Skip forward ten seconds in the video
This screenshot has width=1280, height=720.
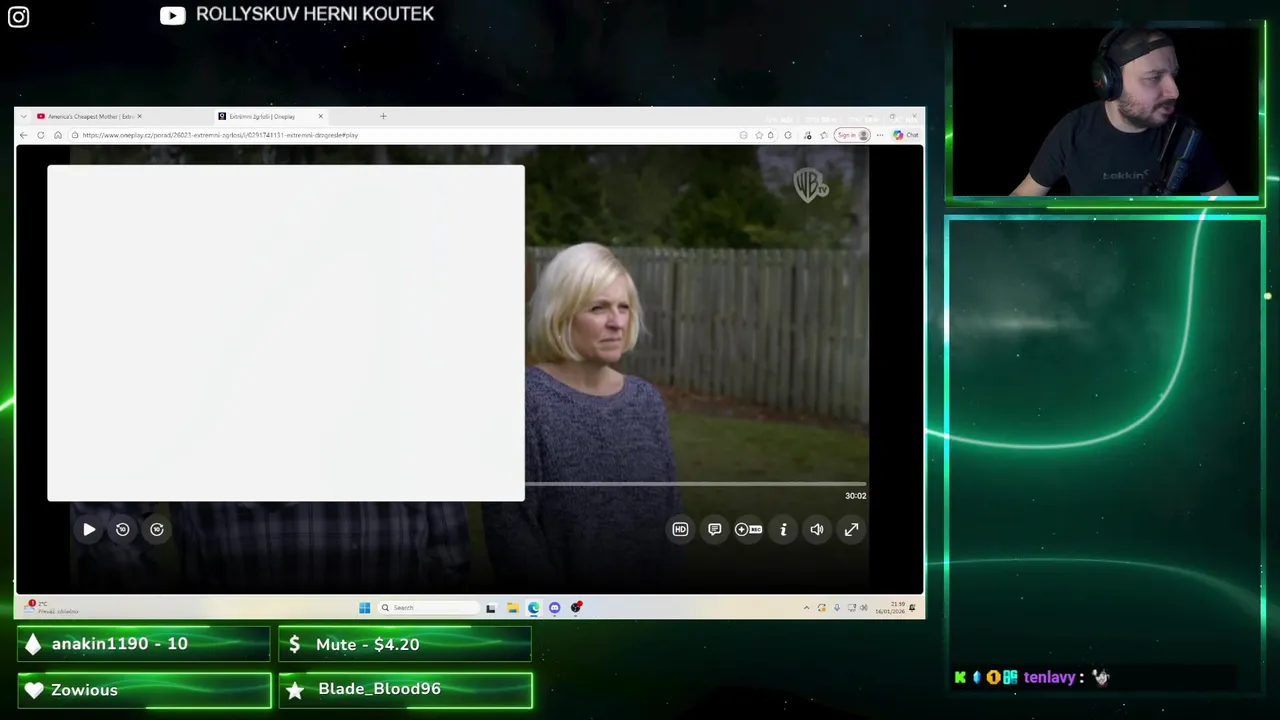(157, 530)
